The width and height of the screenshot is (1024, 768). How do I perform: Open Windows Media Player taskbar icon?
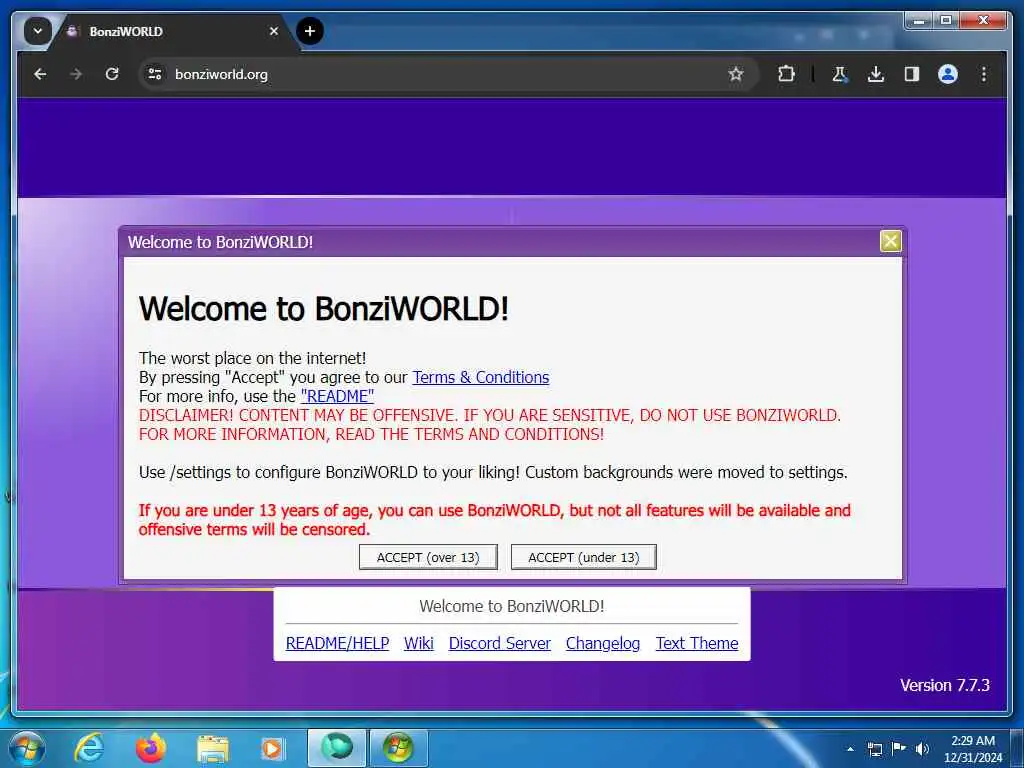272,749
